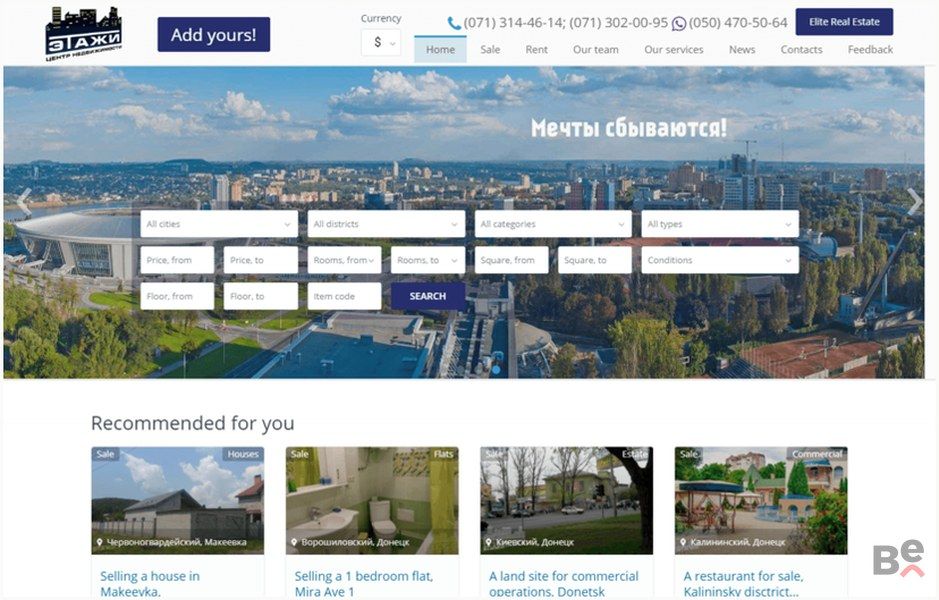Image resolution: width=939 pixels, height=600 pixels.
Task: Click the Floor, to input field
Action: 261,296
